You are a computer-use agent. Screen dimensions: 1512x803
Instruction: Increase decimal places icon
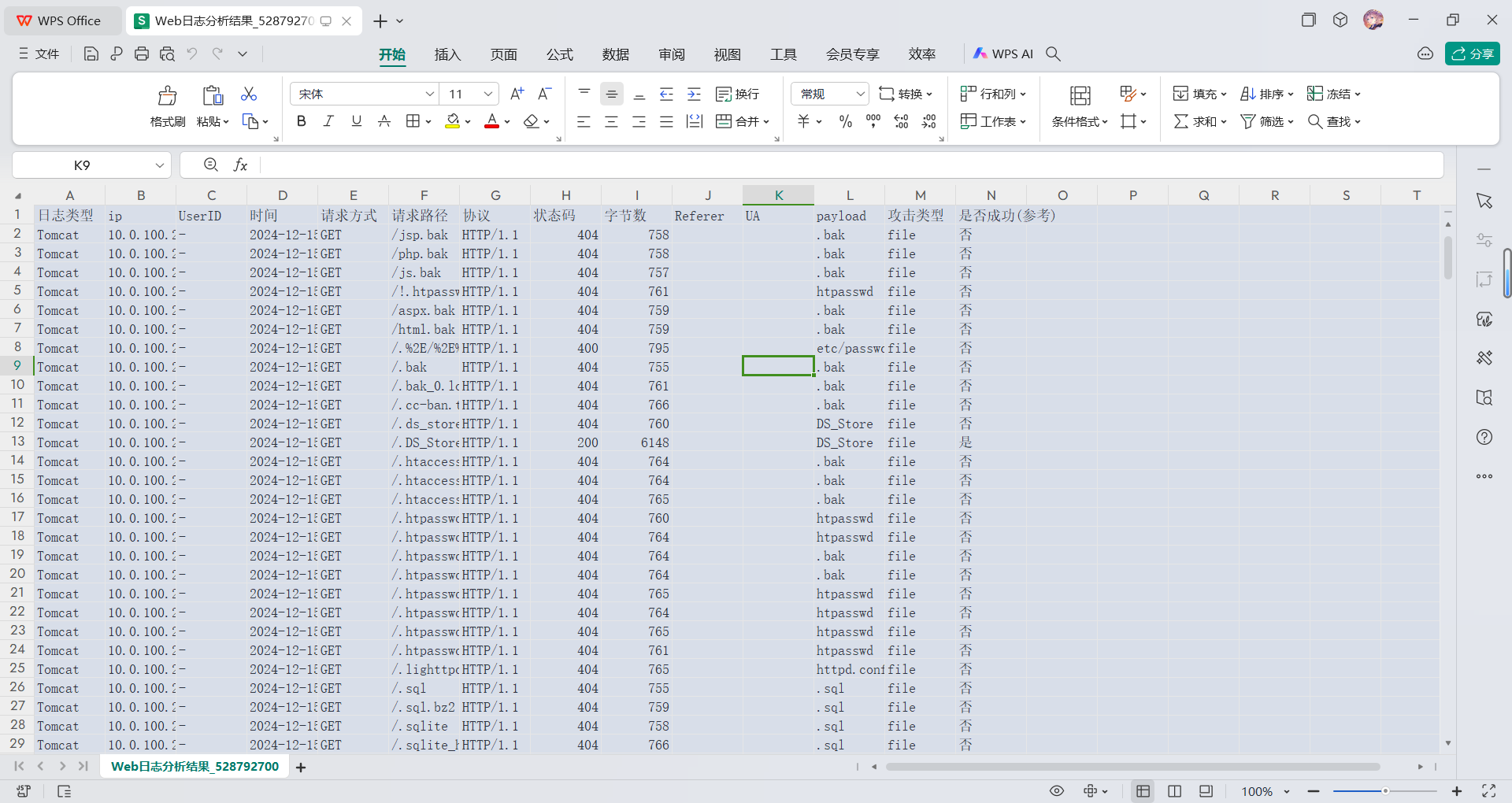point(902,121)
